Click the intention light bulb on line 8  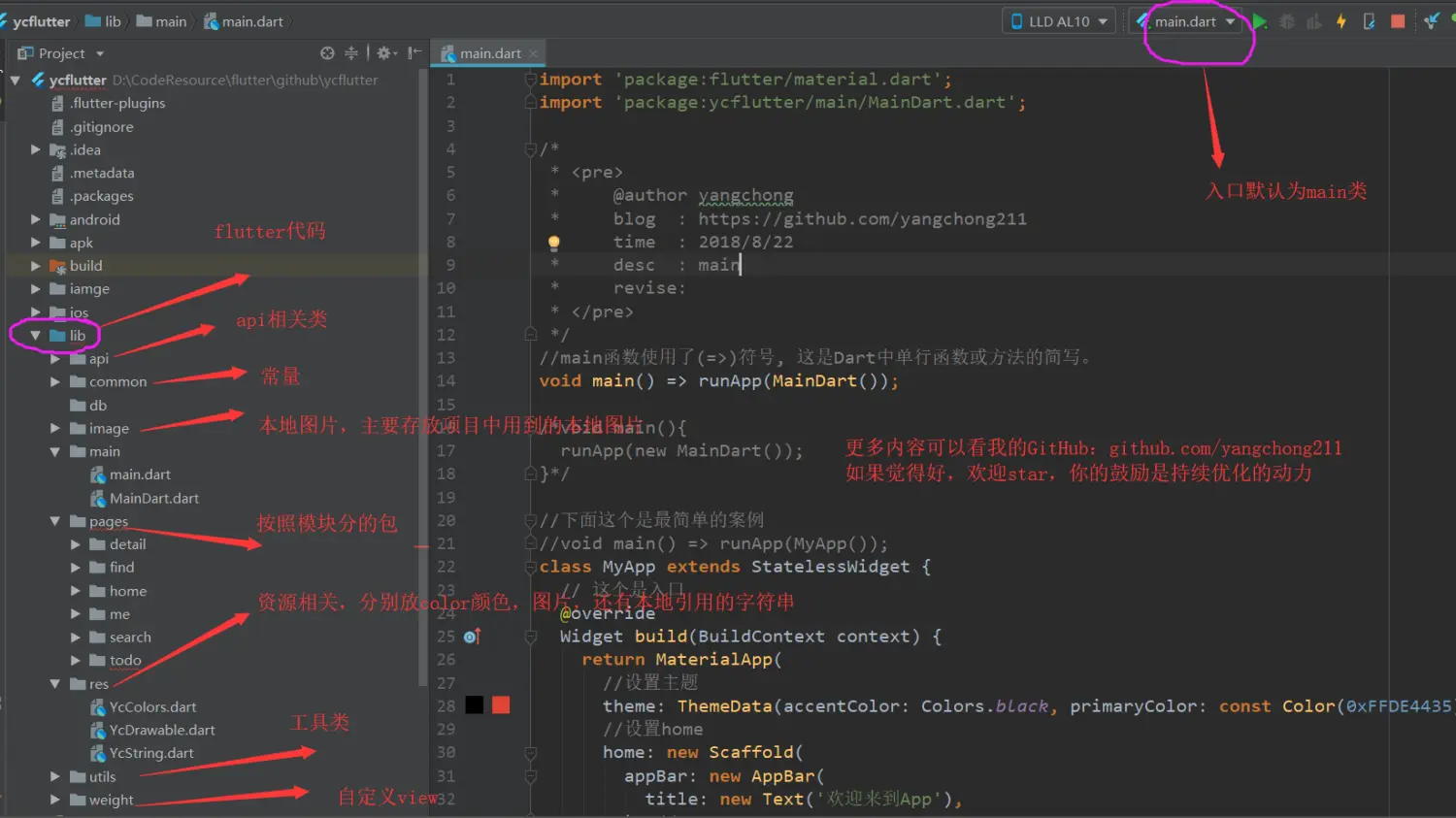coord(553,243)
